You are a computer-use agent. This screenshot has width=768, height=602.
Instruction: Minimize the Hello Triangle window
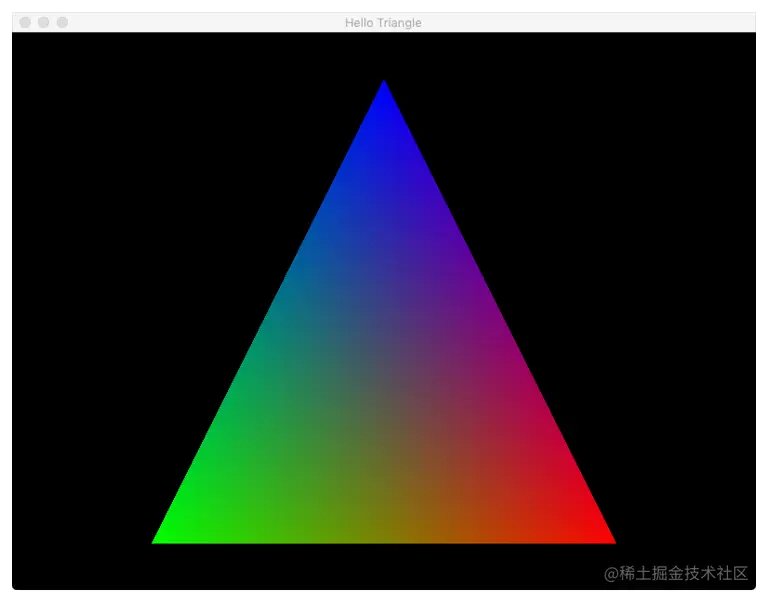pyautogui.click(x=44, y=23)
